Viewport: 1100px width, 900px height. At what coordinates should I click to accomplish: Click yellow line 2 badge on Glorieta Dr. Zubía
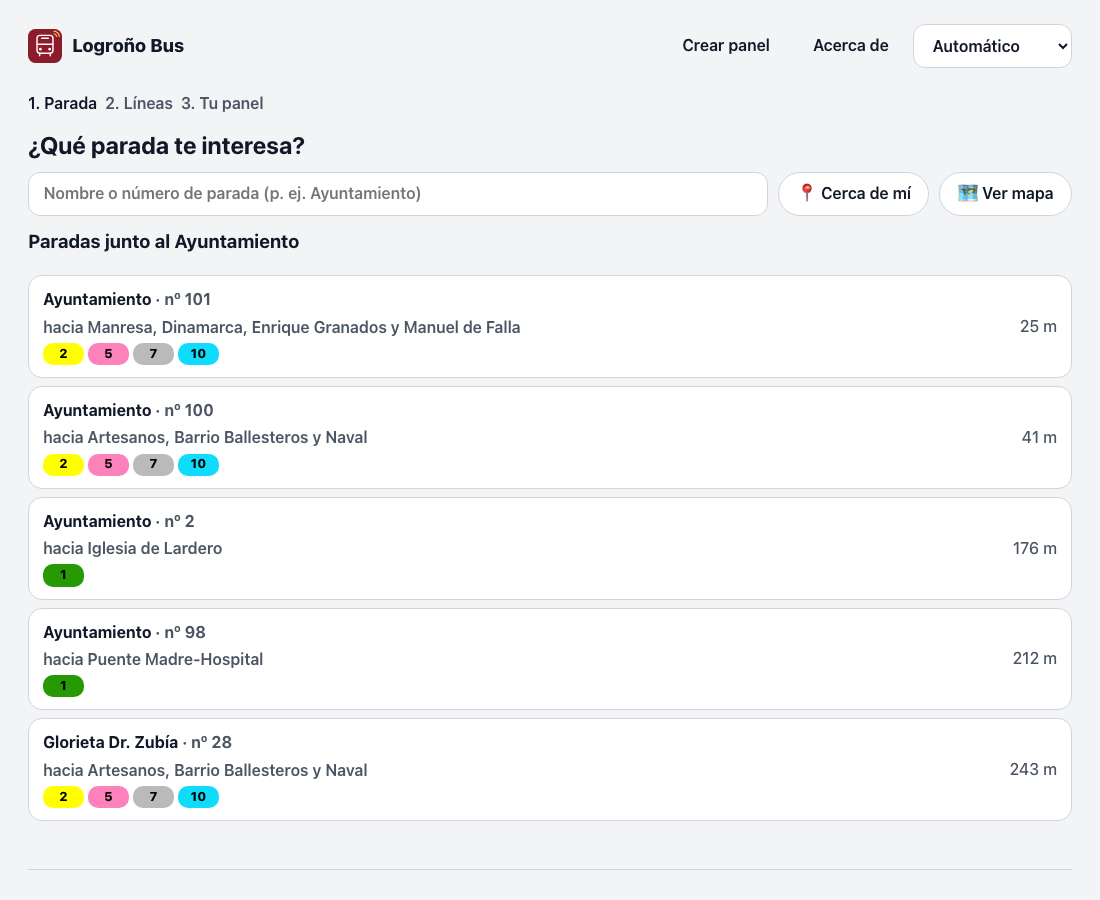(63, 797)
